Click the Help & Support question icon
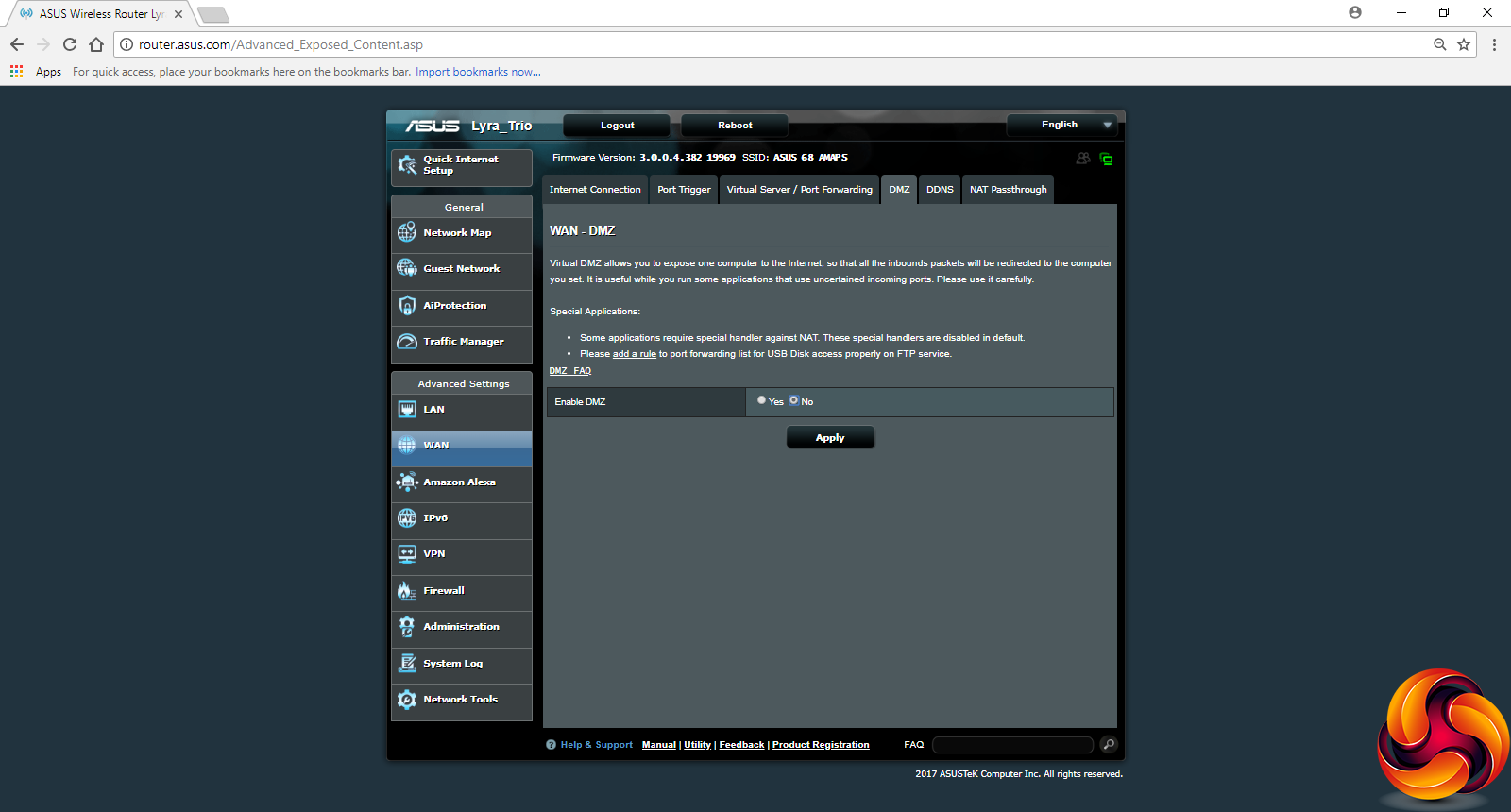Viewport: 1511px width, 812px height. click(x=551, y=745)
